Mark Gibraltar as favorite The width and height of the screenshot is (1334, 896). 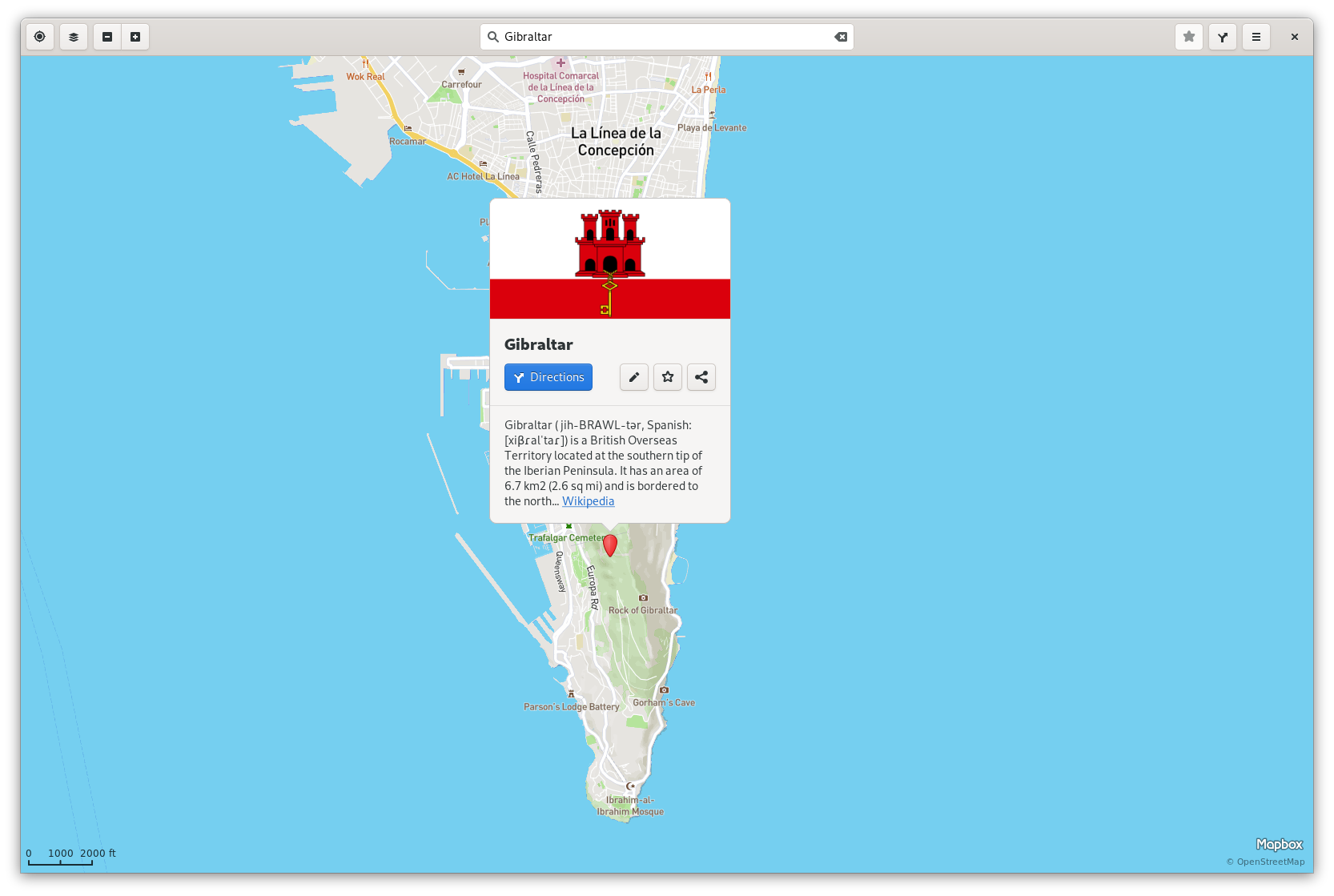pos(668,377)
